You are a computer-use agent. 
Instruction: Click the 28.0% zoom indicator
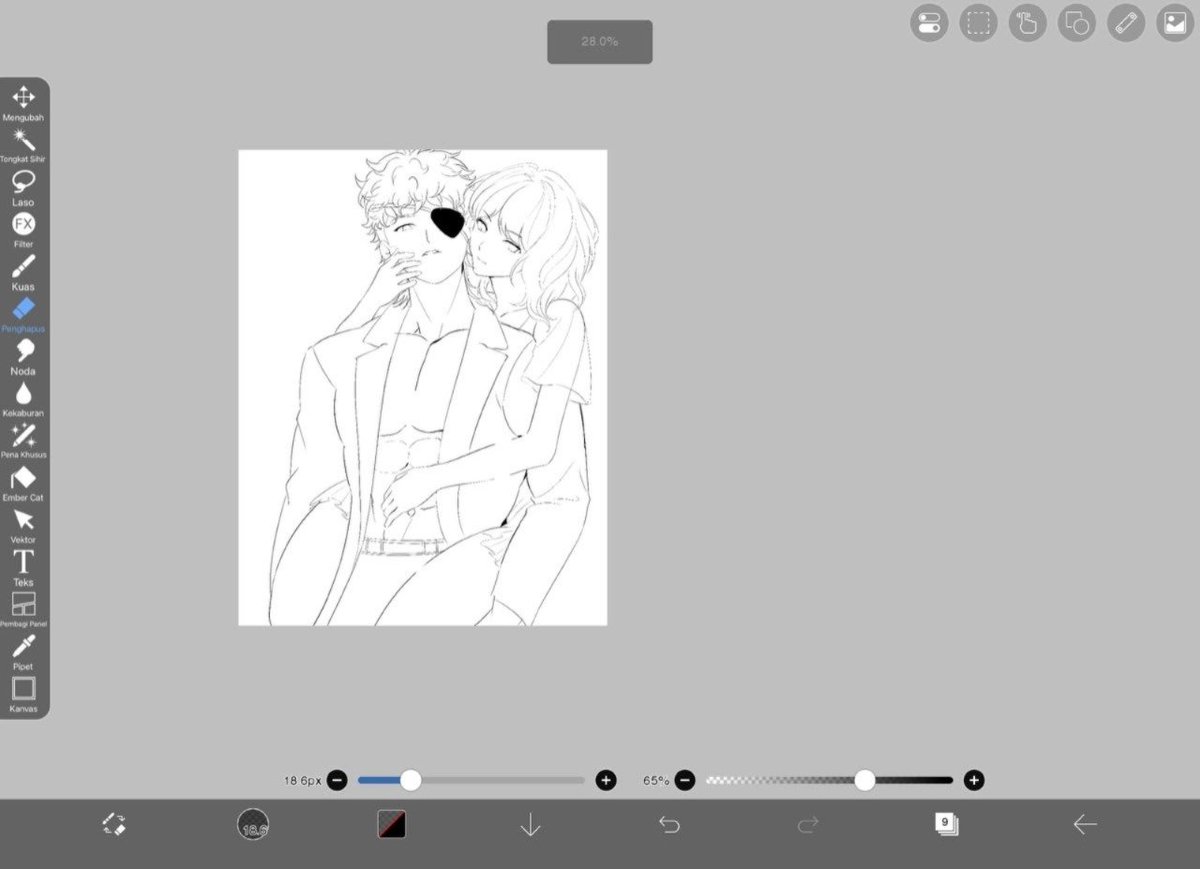click(600, 42)
